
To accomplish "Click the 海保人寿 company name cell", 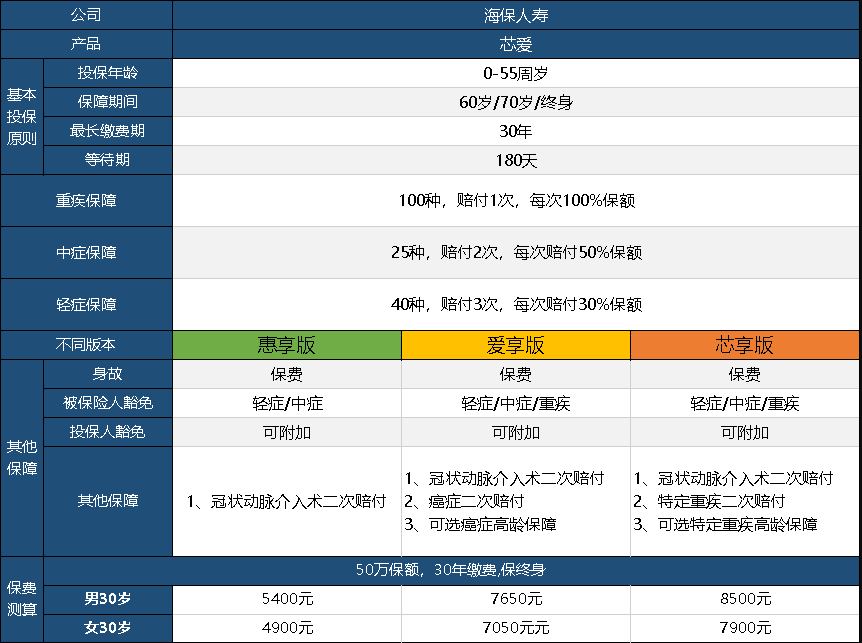I will [x=517, y=15].
